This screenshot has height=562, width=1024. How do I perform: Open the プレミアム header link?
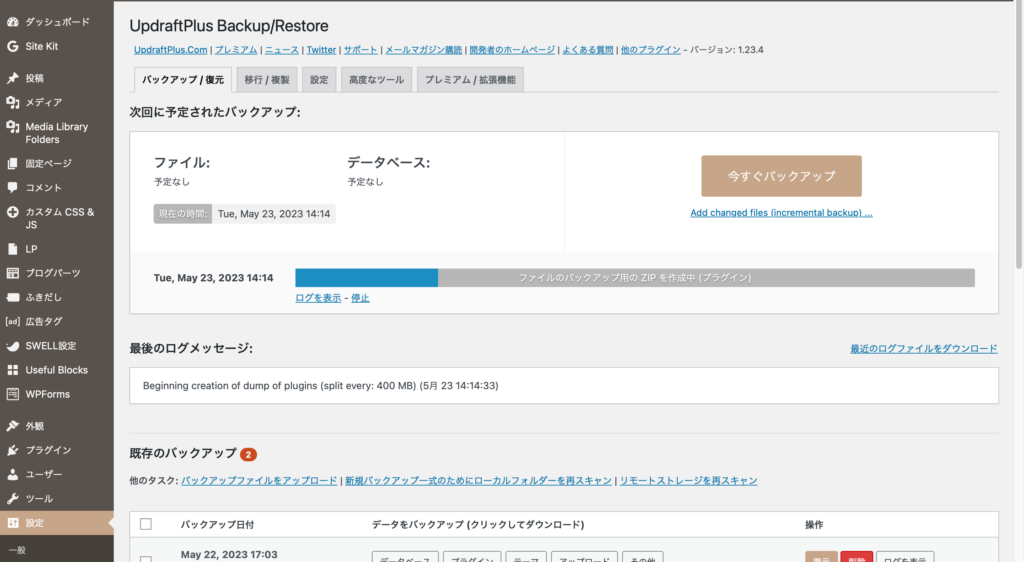pos(236,50)
